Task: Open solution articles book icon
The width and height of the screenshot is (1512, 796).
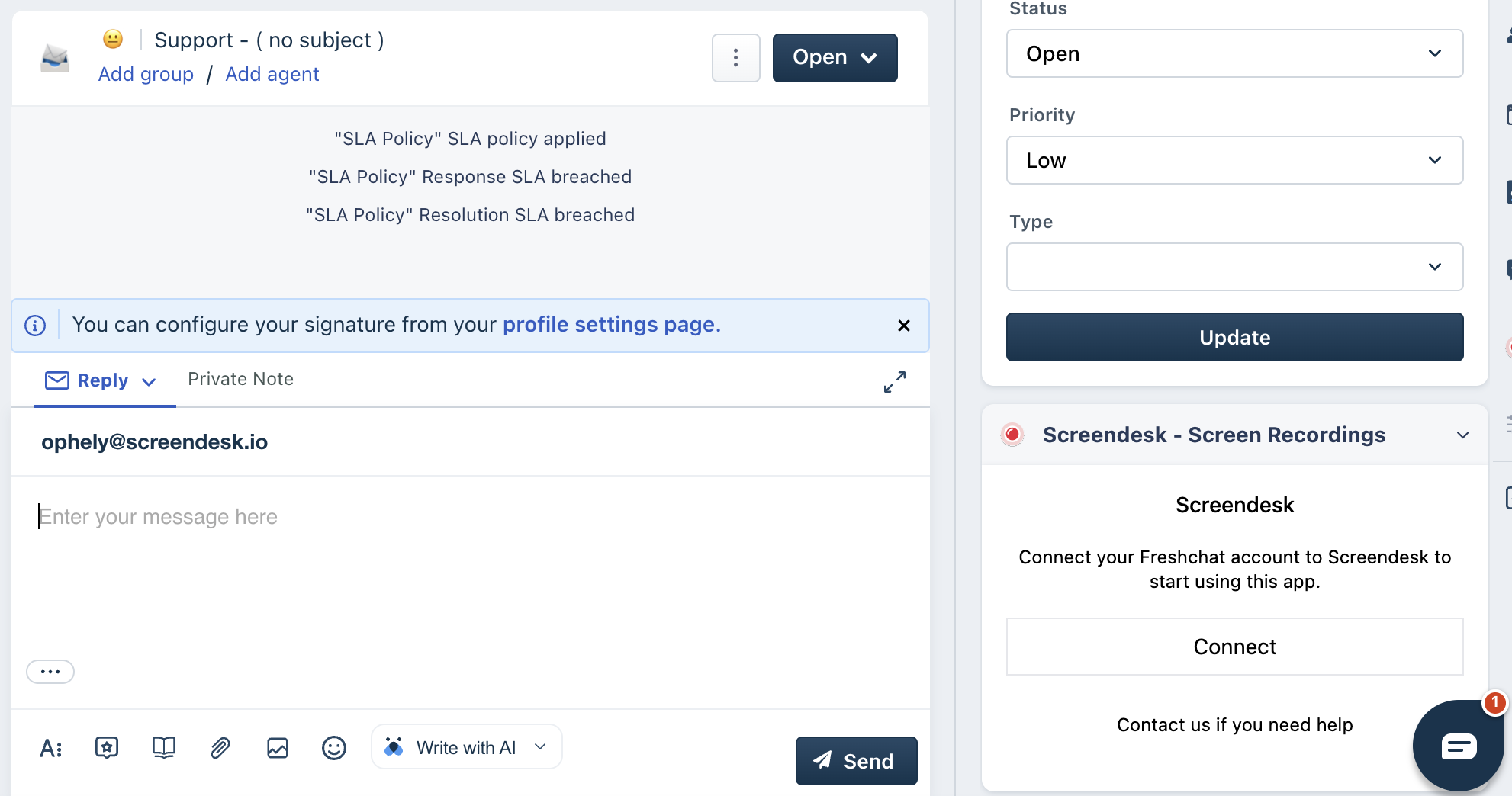Action: coord(163,748)
